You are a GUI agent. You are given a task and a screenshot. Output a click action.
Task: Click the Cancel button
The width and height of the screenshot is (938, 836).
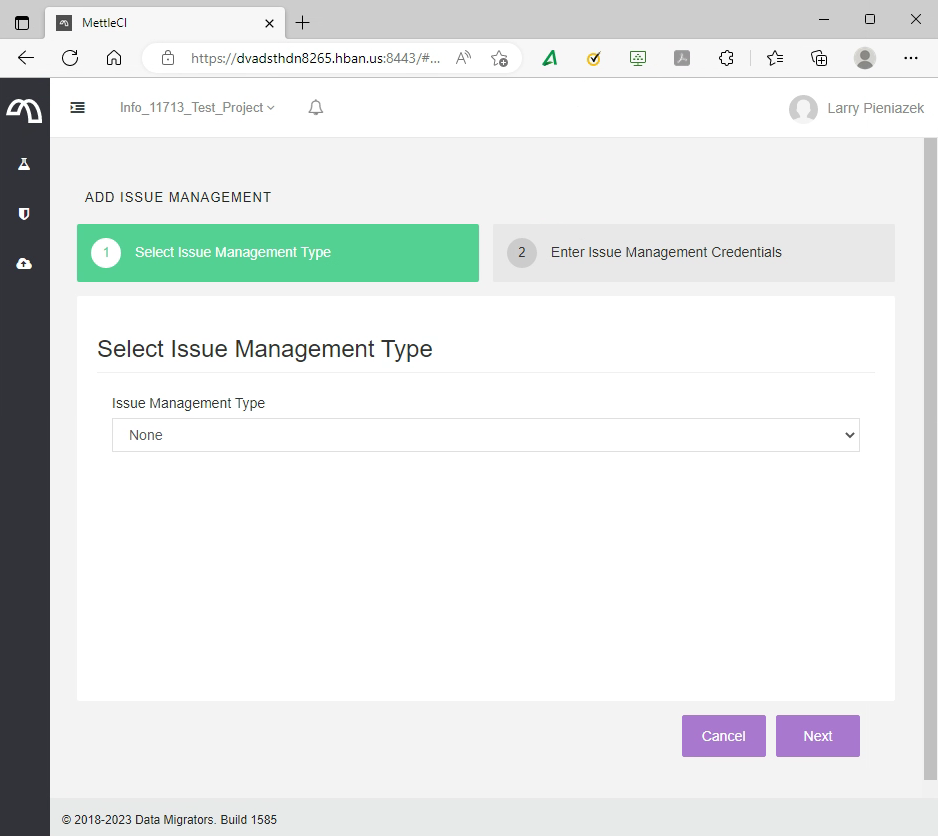[x=723, y=736]
